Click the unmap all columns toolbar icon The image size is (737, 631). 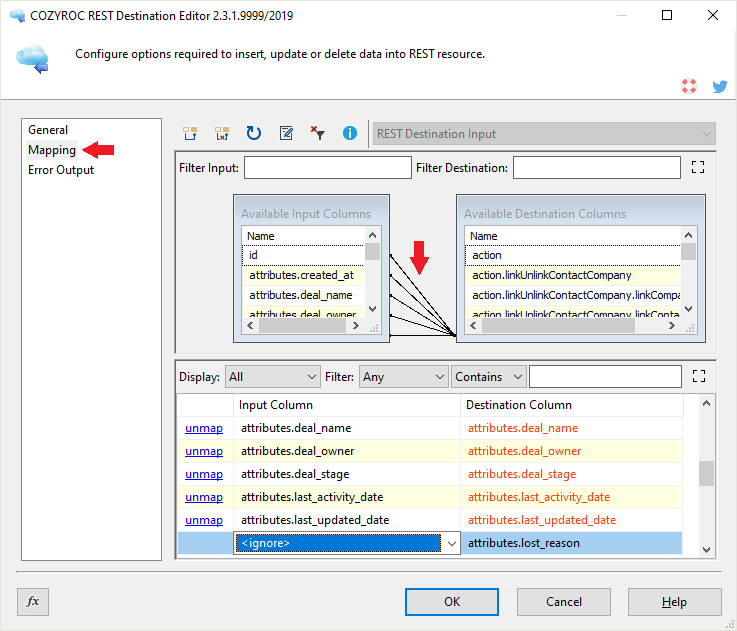[x=222, y=134]
